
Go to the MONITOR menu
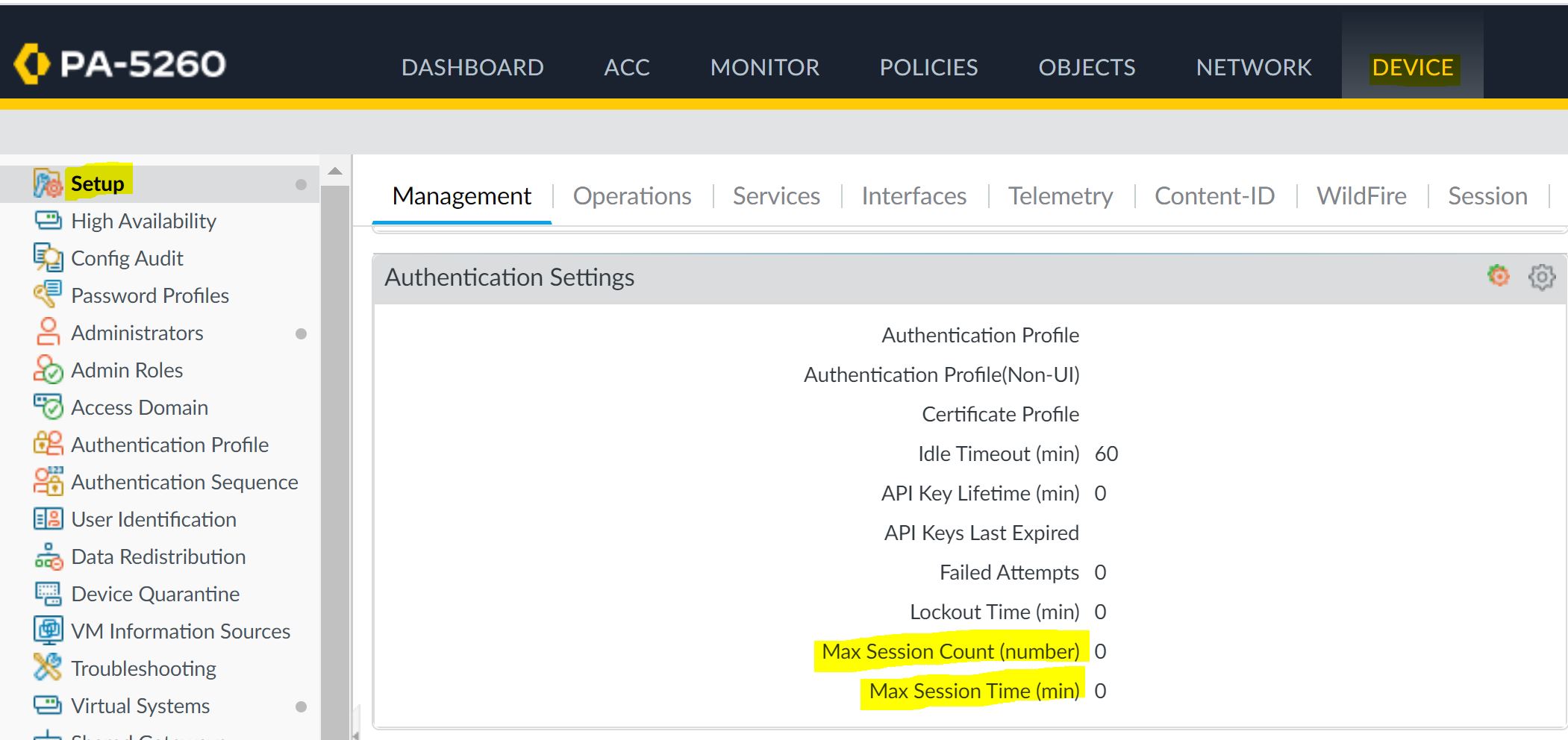click(x=764, y=68)
